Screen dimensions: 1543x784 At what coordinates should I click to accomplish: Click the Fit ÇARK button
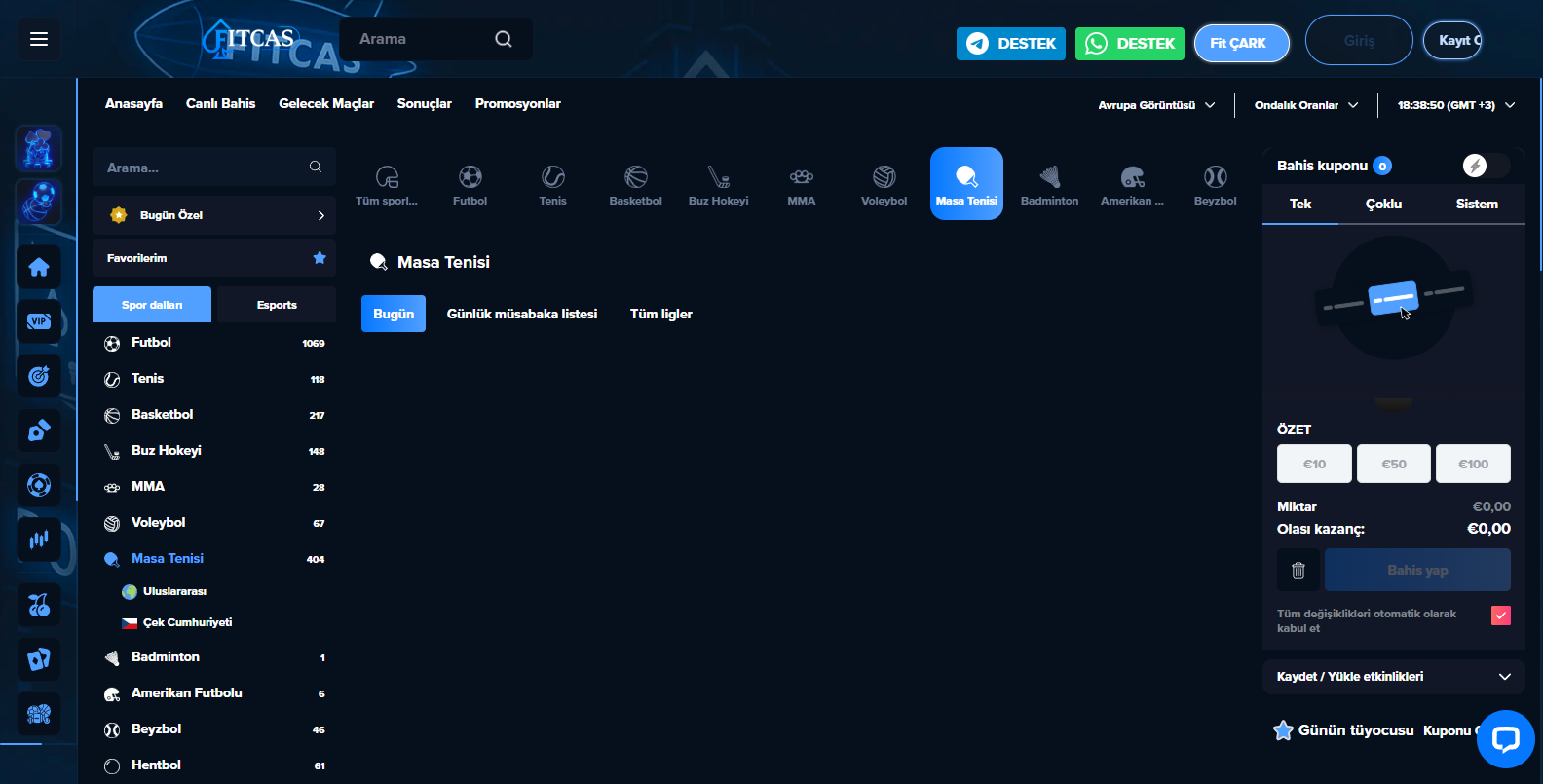pyautogui.click(x=1241, y=43)
